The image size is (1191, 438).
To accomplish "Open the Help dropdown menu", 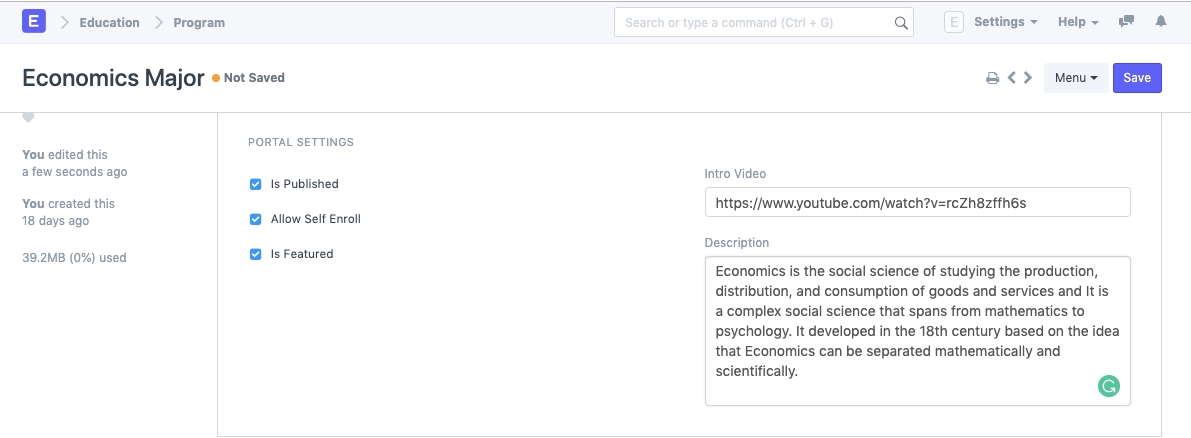I will pyautogui.click(x=1078, y=22).
